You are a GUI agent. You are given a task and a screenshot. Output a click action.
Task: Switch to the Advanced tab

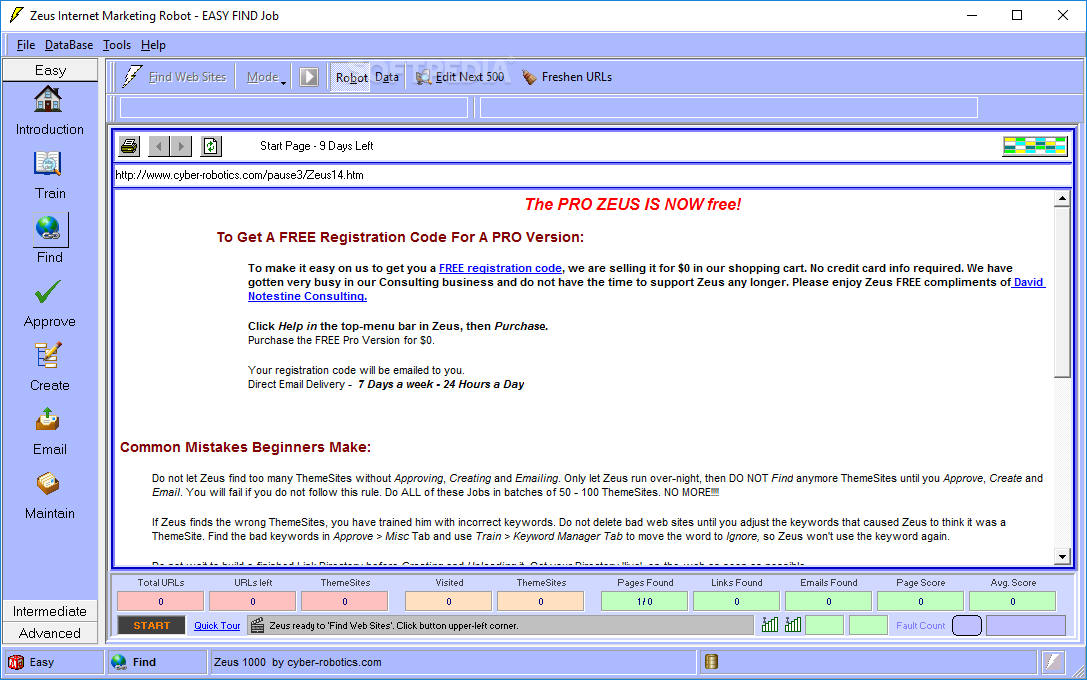50,633
